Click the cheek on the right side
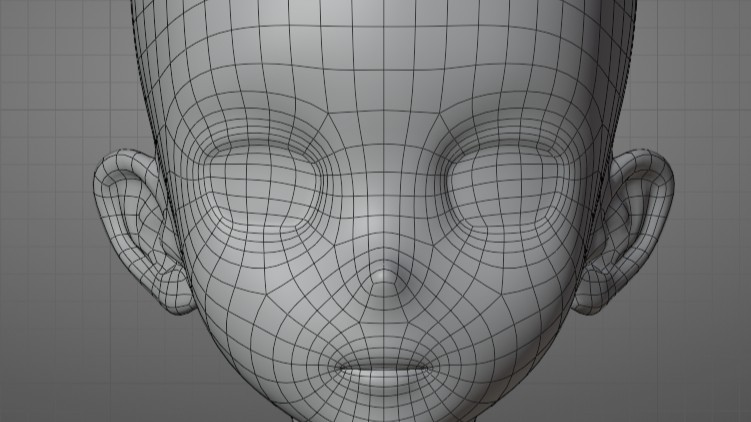The width and height of the screenshot is (751, 422). [x=510, y=300]
